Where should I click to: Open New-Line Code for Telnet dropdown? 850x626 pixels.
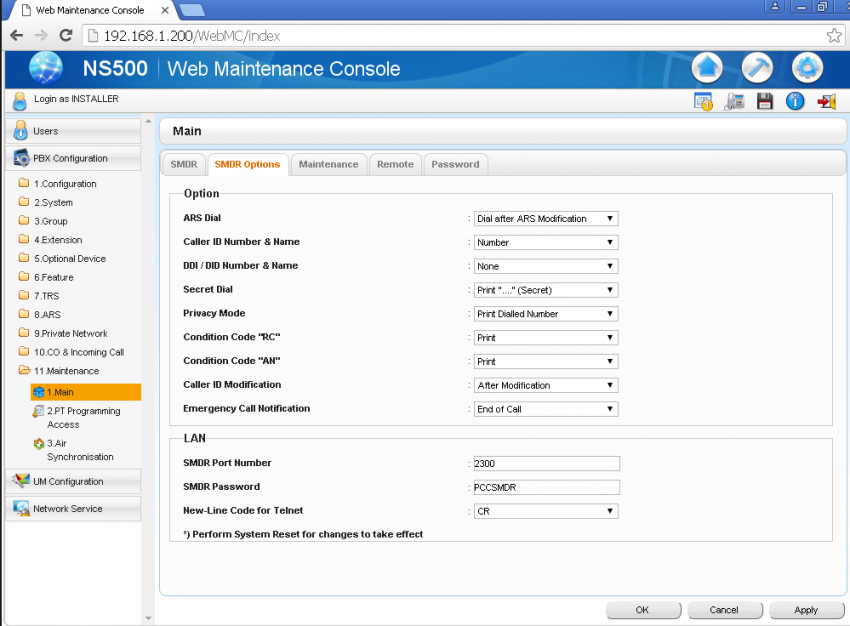pyautogui.click(x=545, y=511)
